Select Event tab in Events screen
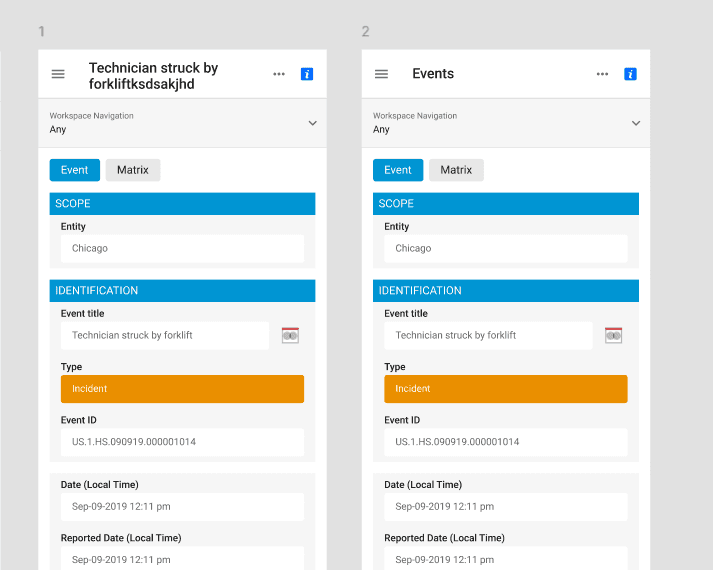The image size is (713, 570). 398,170
